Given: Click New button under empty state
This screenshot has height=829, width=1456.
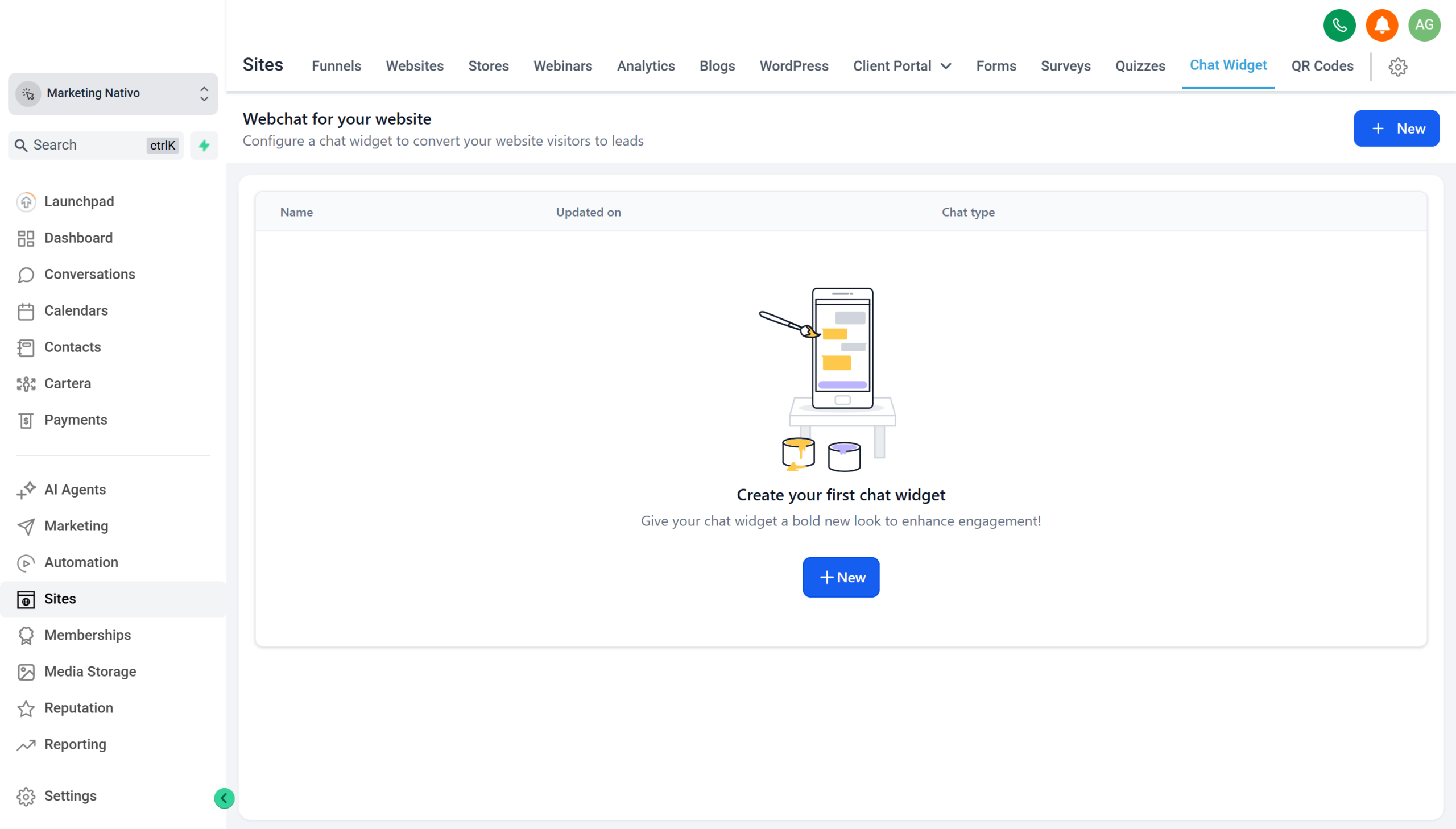Looking at the screenshot, I should point(841,577).
